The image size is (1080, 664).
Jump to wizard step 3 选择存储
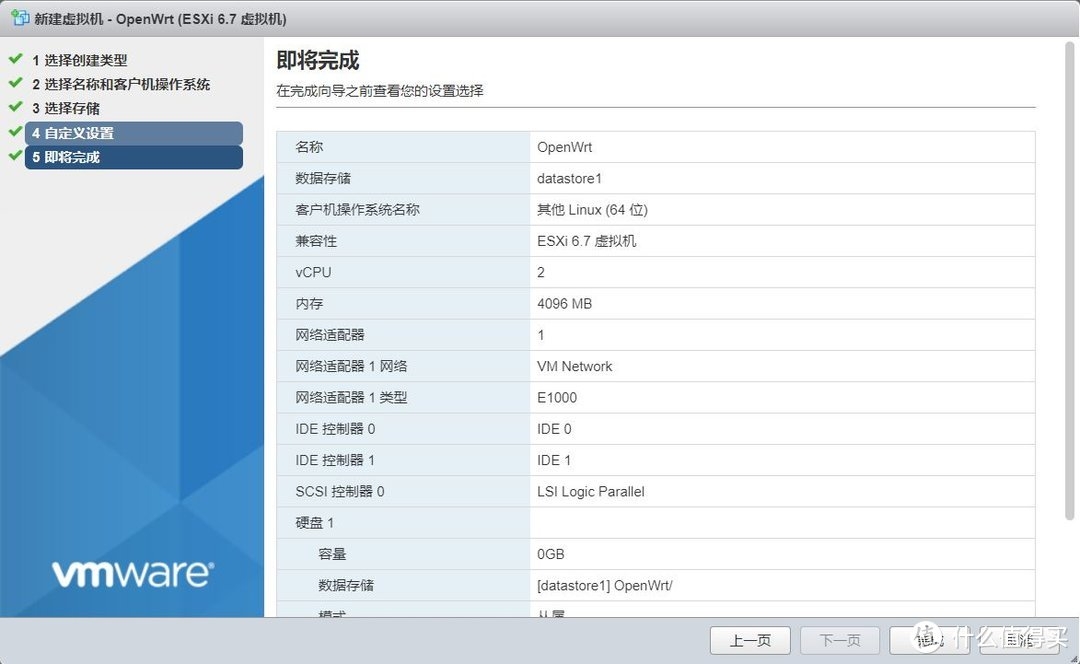click(65, 108)
